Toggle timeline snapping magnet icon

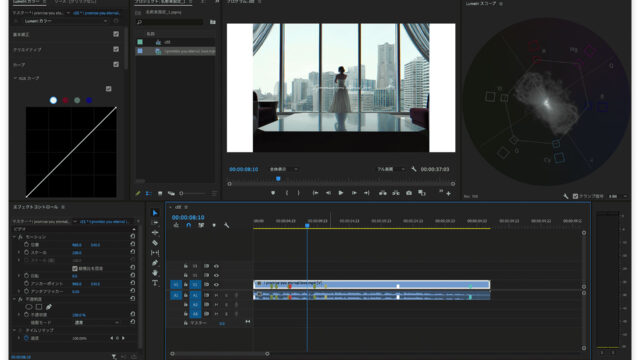pos(189,225)
